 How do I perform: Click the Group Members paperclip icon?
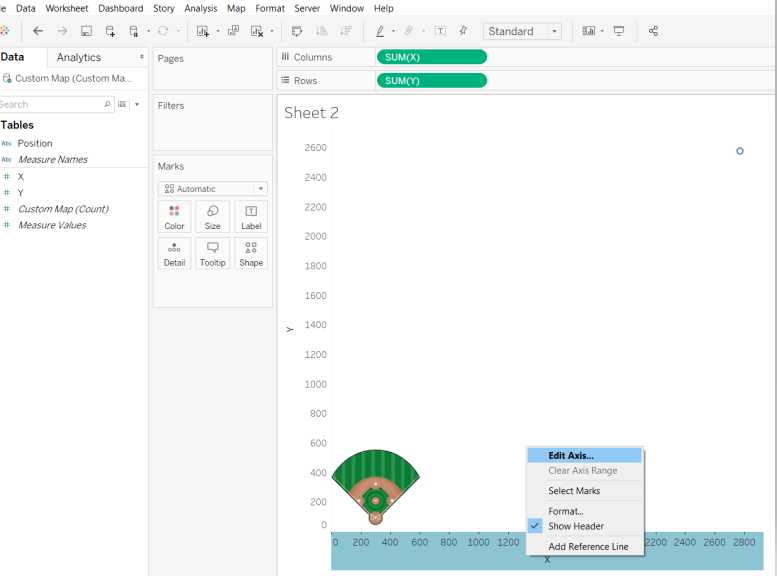click(x=409, y=31)
